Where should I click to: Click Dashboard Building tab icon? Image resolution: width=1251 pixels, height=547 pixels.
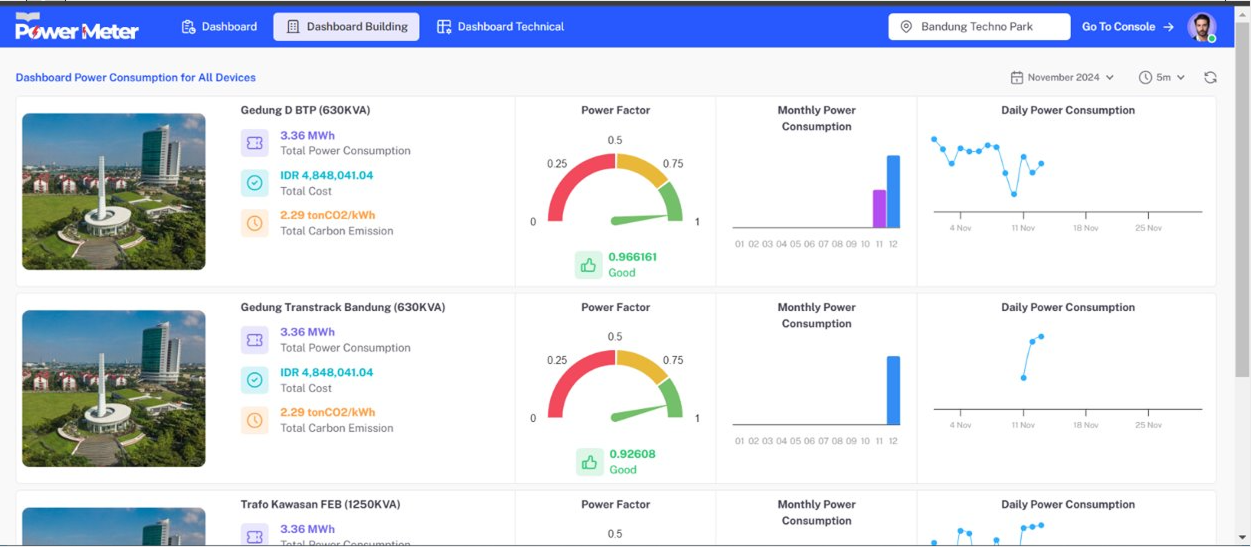293,27
